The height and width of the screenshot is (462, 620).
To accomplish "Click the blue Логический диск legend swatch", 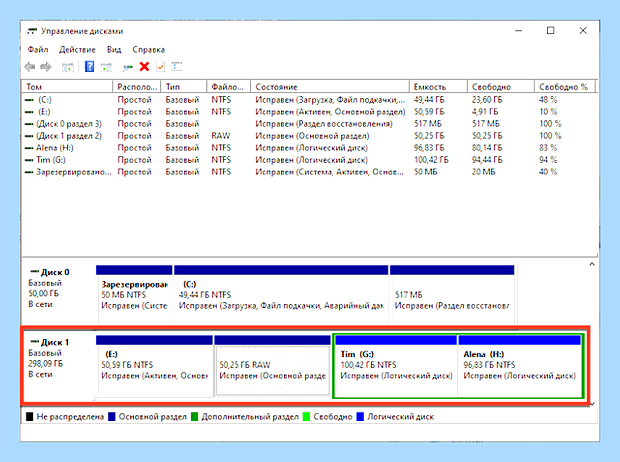I will [x=360, y=417].
